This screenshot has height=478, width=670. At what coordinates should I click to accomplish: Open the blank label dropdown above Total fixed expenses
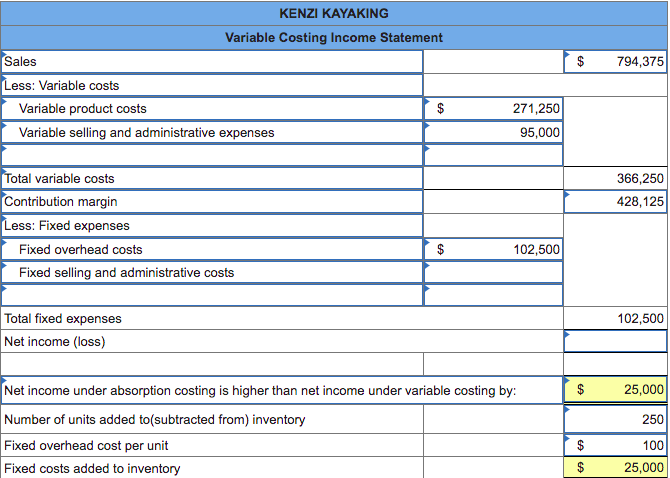[212, 295]
